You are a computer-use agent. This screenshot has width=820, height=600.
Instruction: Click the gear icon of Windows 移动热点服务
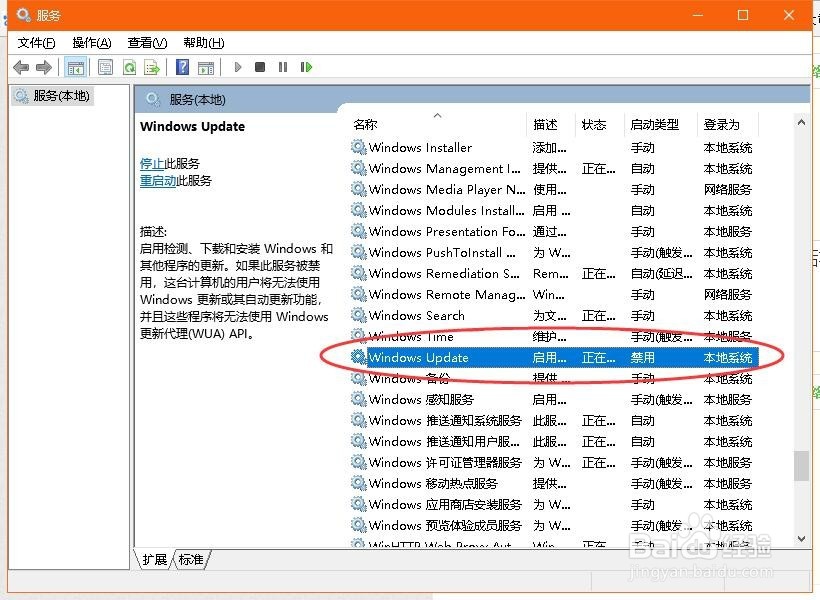[x=358, y=483]
